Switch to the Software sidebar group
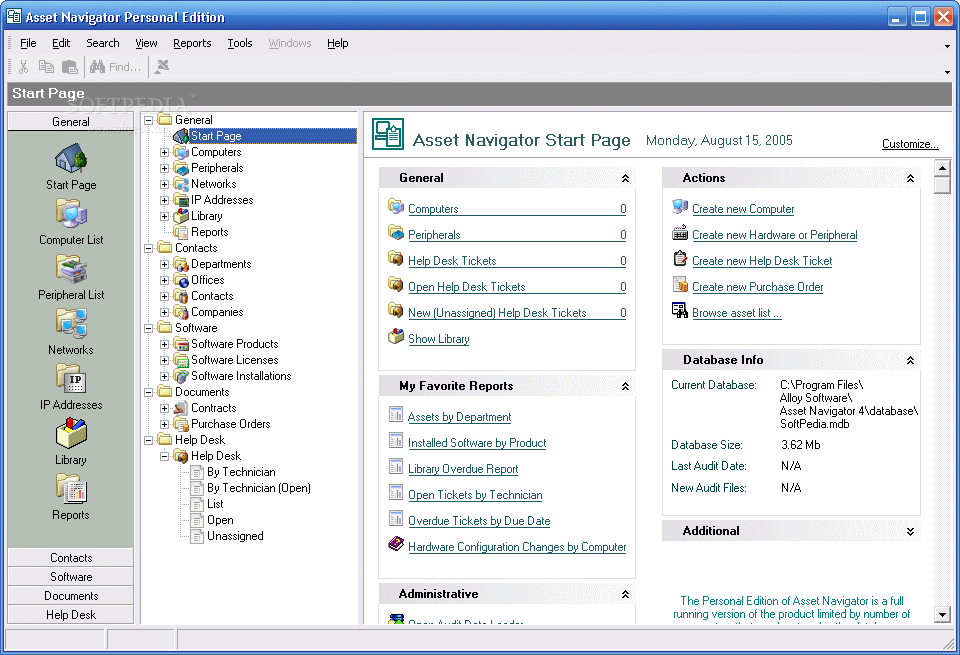This screenshot has width=960, height=655. click(70, 577)
